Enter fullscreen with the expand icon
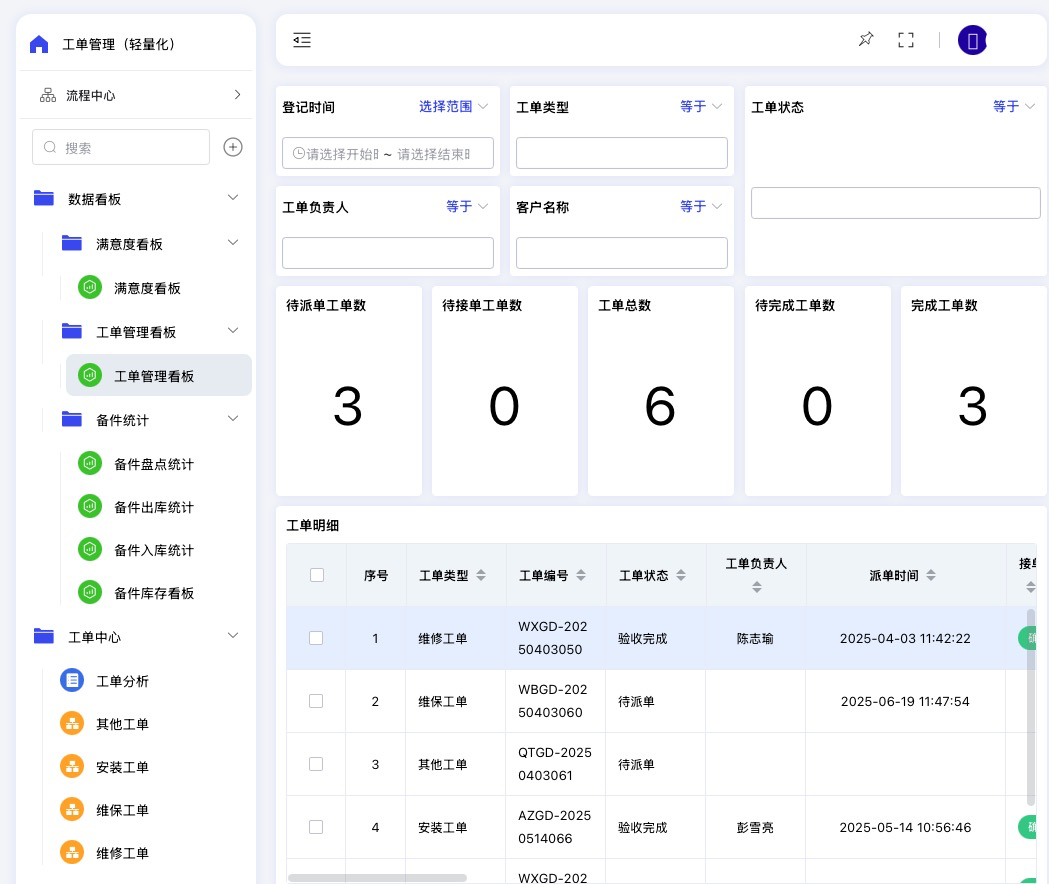1049x884 pixels. click(x=906, y=40)
